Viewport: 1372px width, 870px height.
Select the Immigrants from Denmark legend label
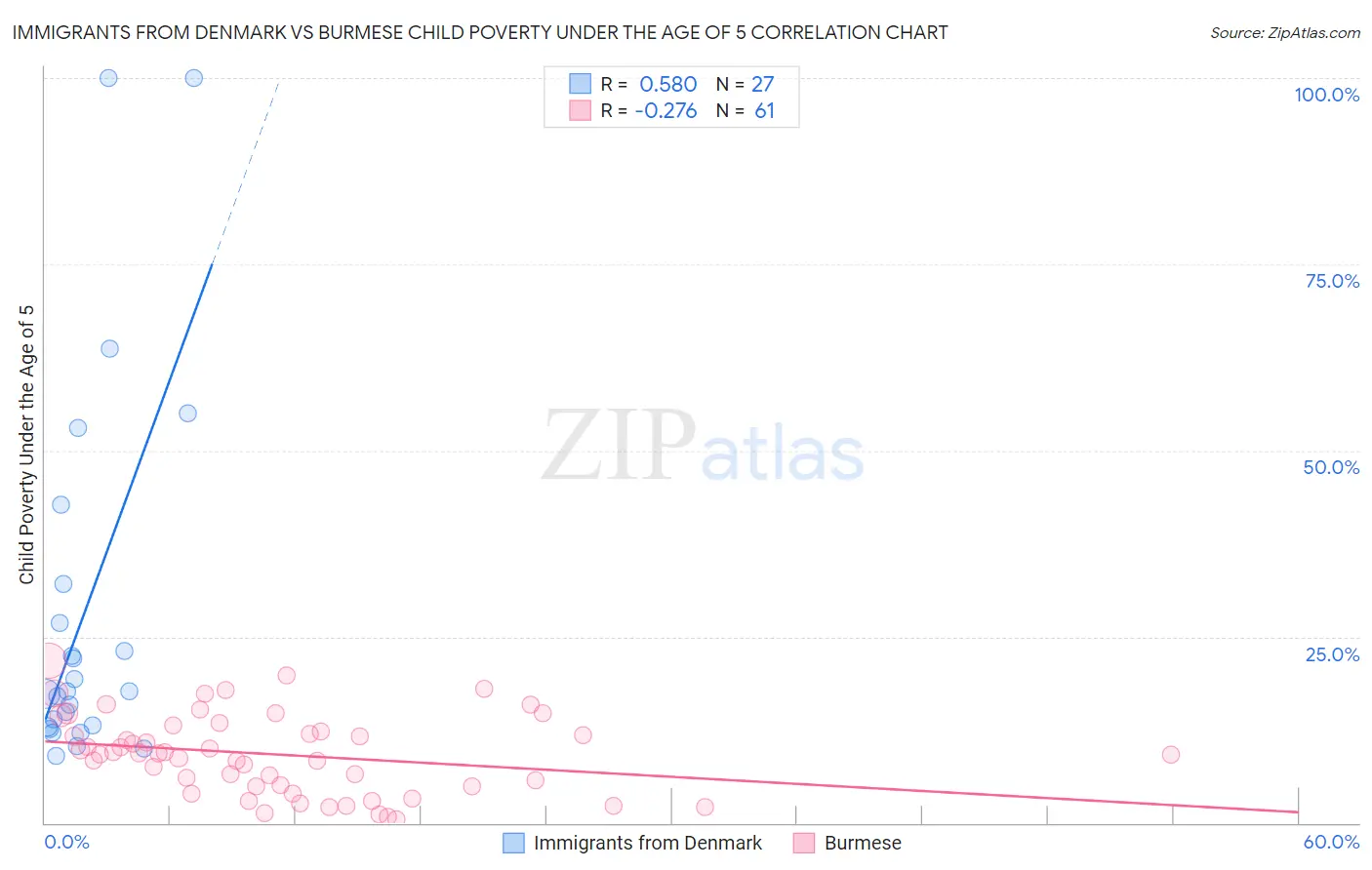coord(648,843)
